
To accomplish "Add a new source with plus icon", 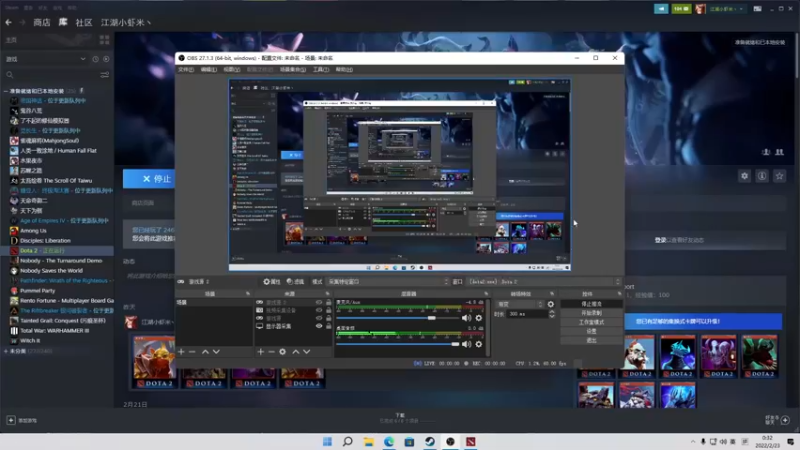I will (x=260, y=352).
